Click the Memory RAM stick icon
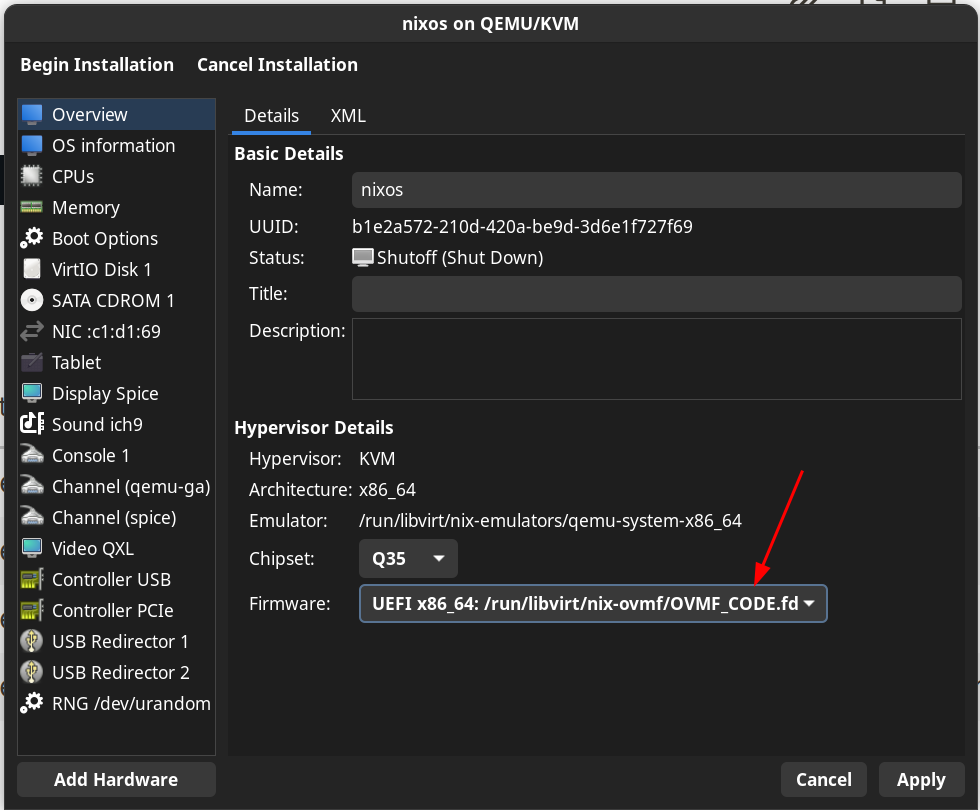980x810 pixels. 32,207
